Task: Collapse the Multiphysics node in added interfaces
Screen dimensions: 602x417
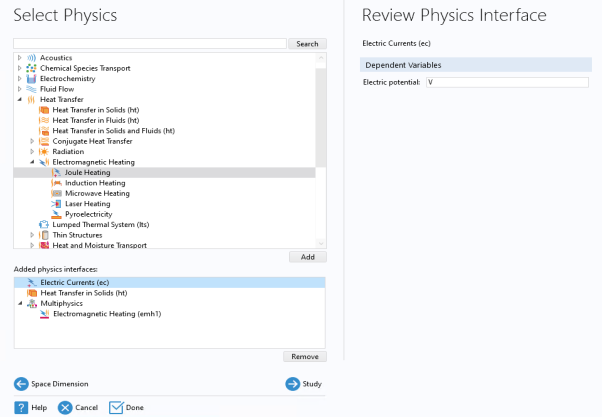Action: [20, 303]
